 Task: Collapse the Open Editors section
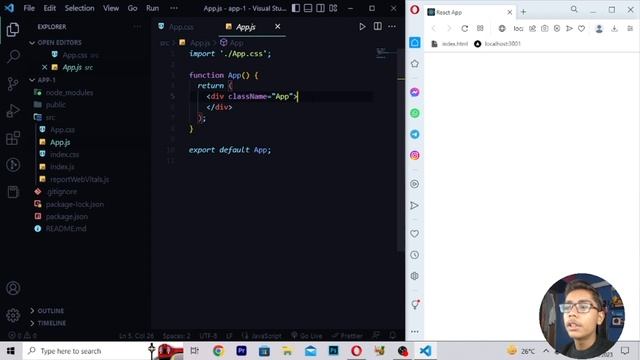click(x=60, y=42)
